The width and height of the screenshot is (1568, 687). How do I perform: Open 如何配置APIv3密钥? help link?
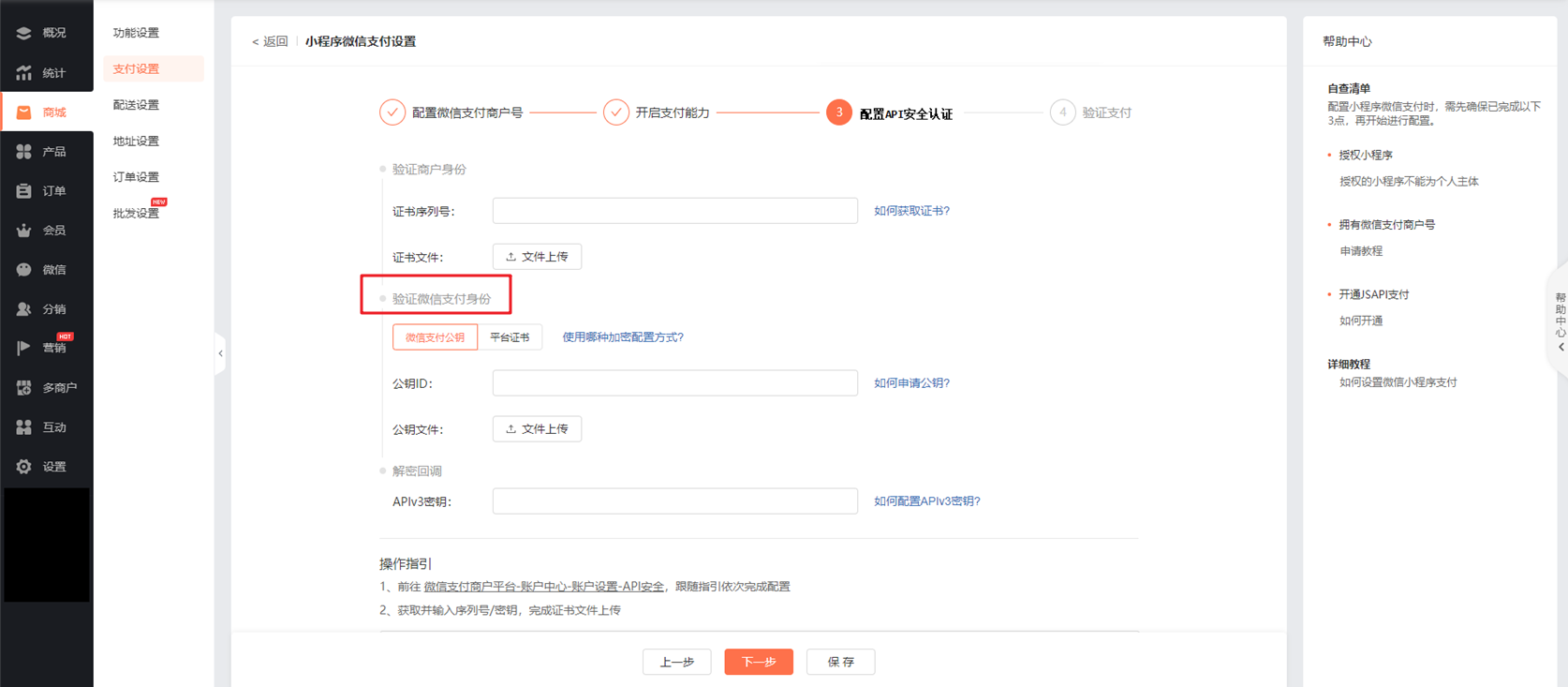(x=927, y=501)
